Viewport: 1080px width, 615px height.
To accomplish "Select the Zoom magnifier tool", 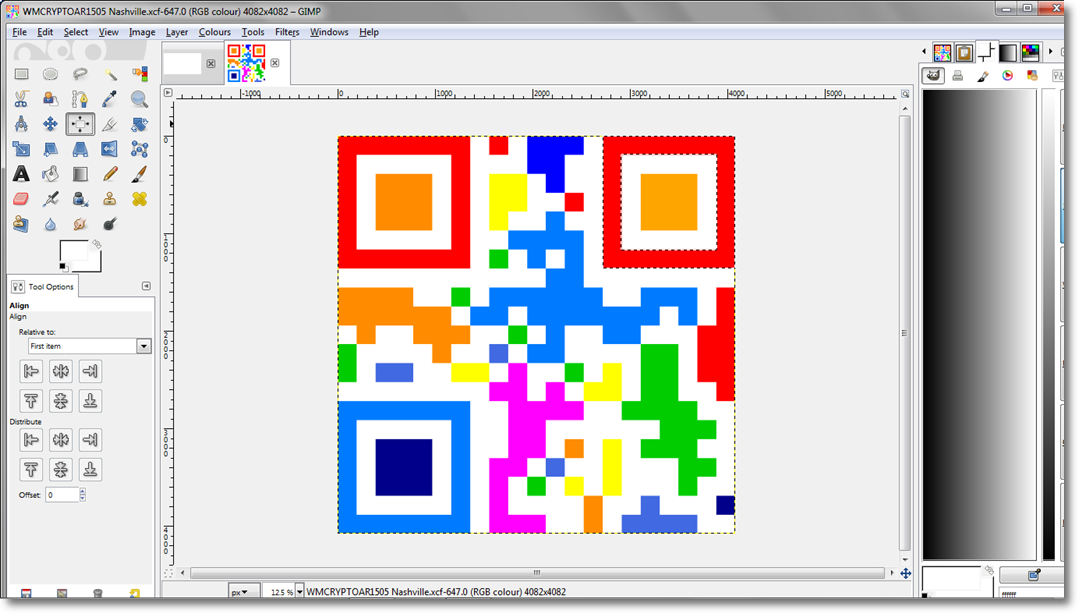I will 139,99.
